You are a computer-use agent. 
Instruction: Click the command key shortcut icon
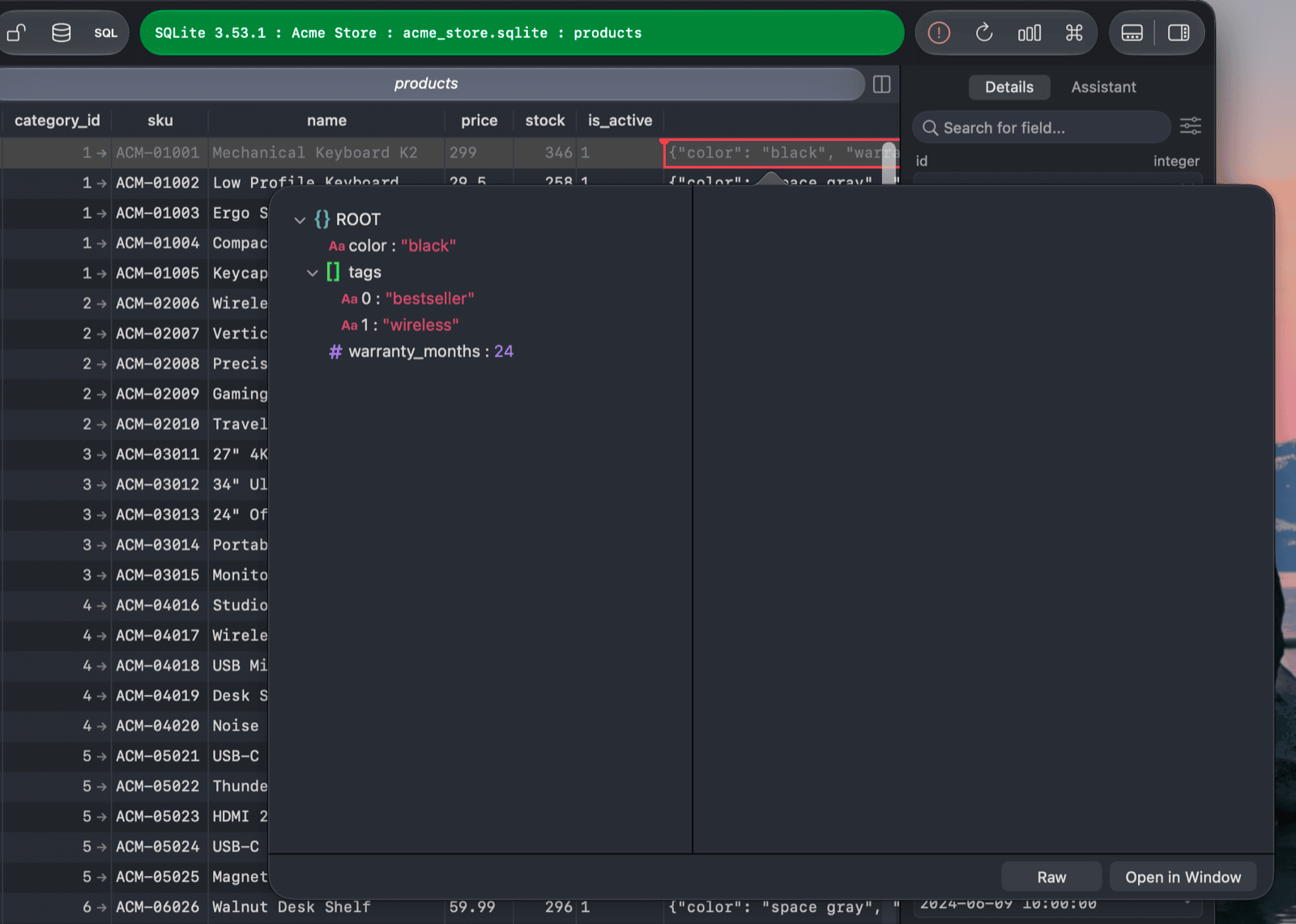(x=1074, y=32)
